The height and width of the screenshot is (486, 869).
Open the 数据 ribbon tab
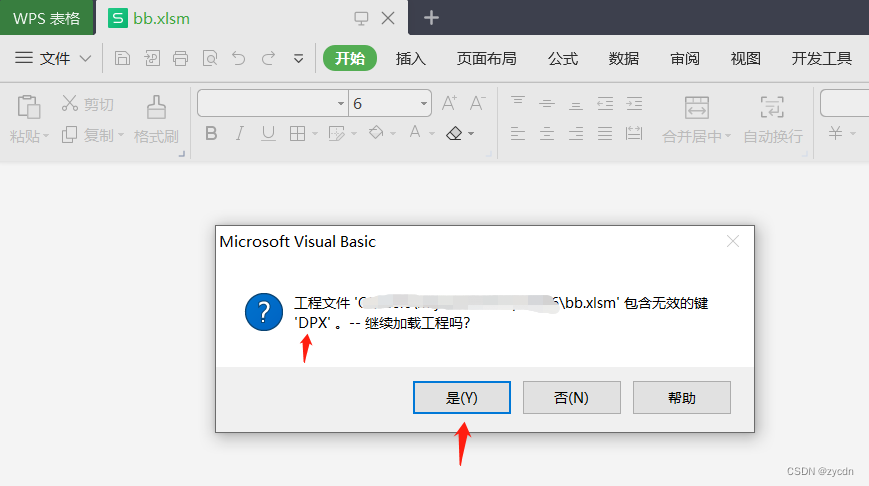623,58
